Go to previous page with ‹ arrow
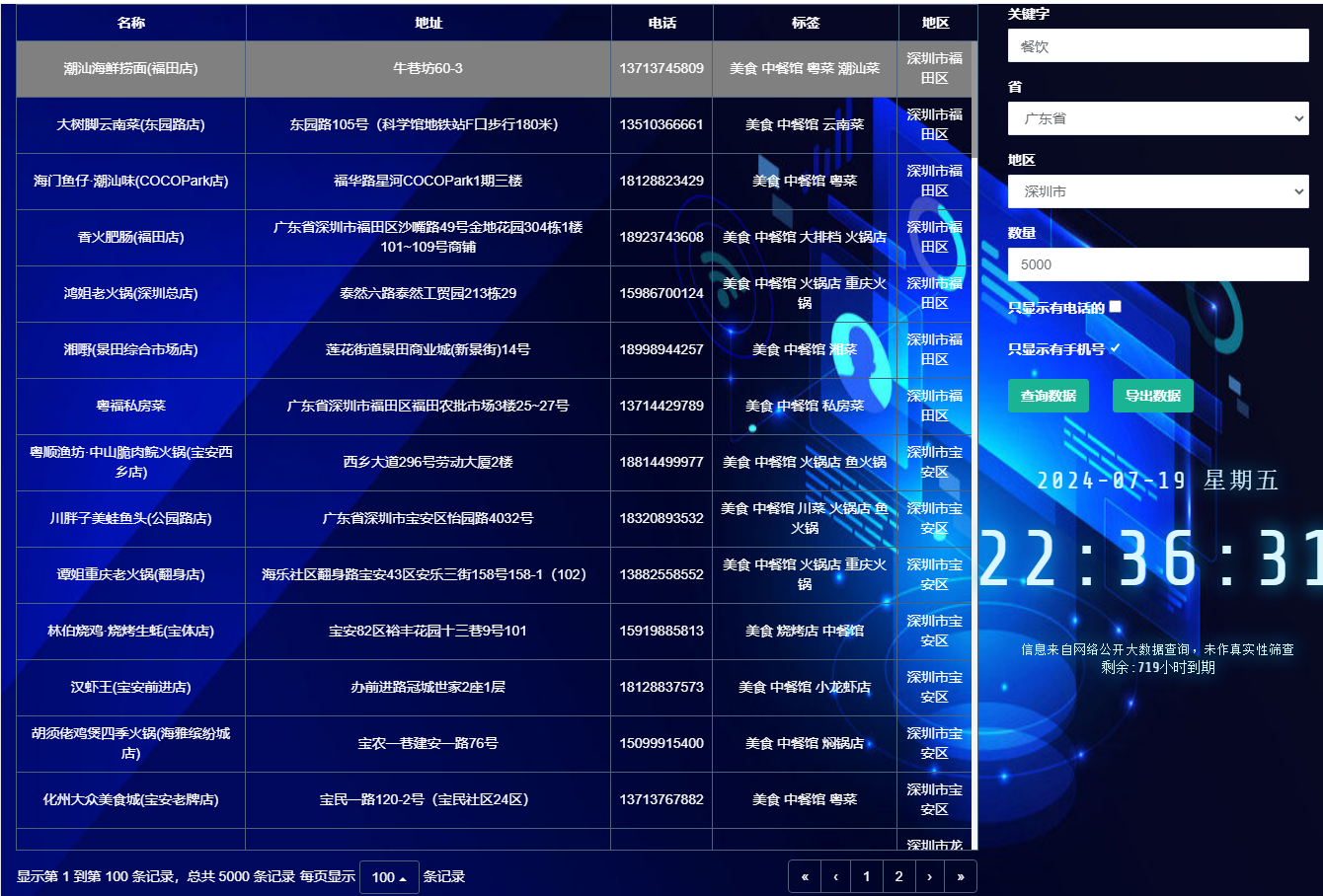The height and width of the screenshot is (896, 1323). [835, 876]
